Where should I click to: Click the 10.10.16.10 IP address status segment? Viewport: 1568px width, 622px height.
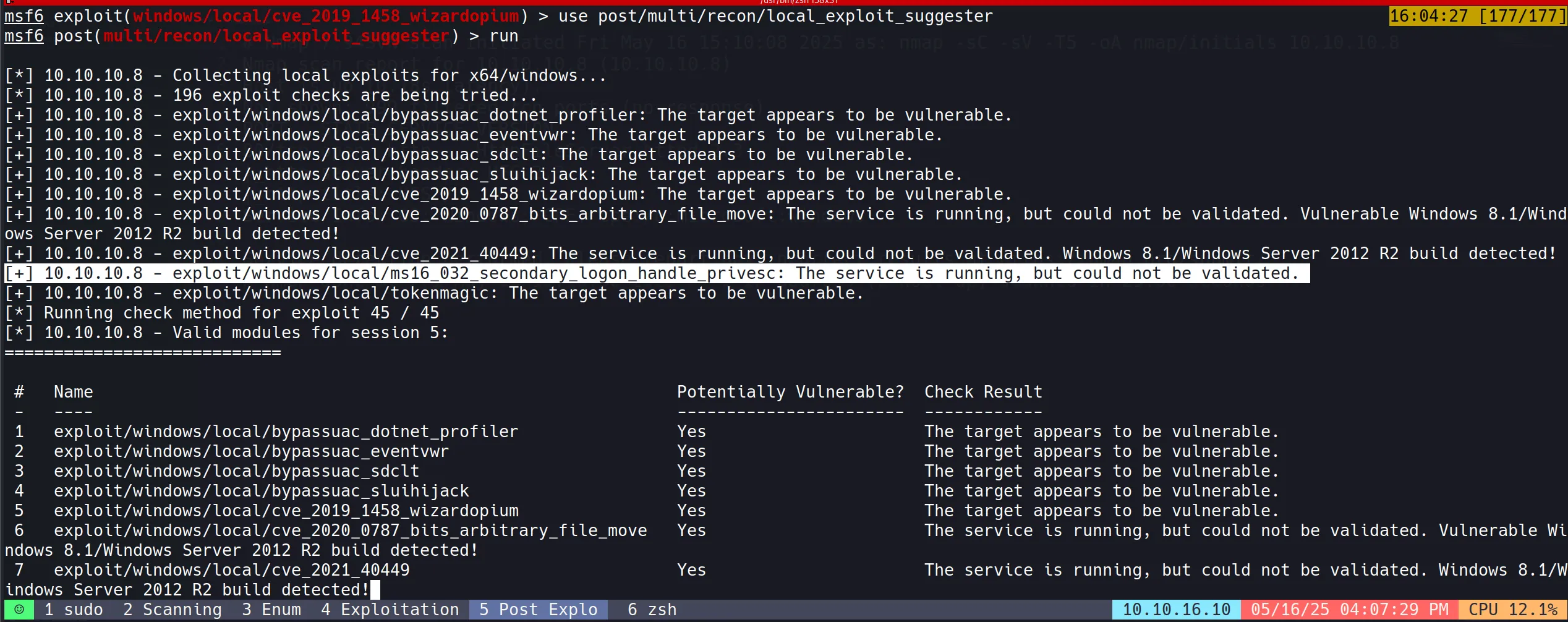(x=1176, y=610)
